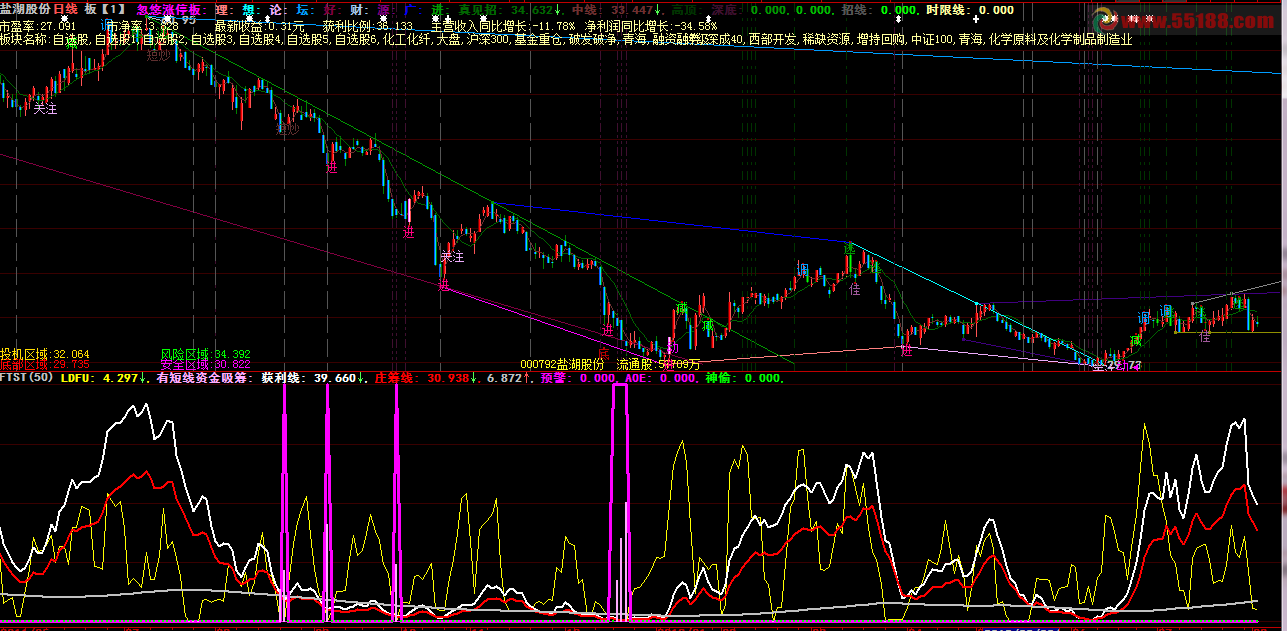Click the 中证100 sector name
The height and width of the screenshot is (631, 1287).
point(931,40)
